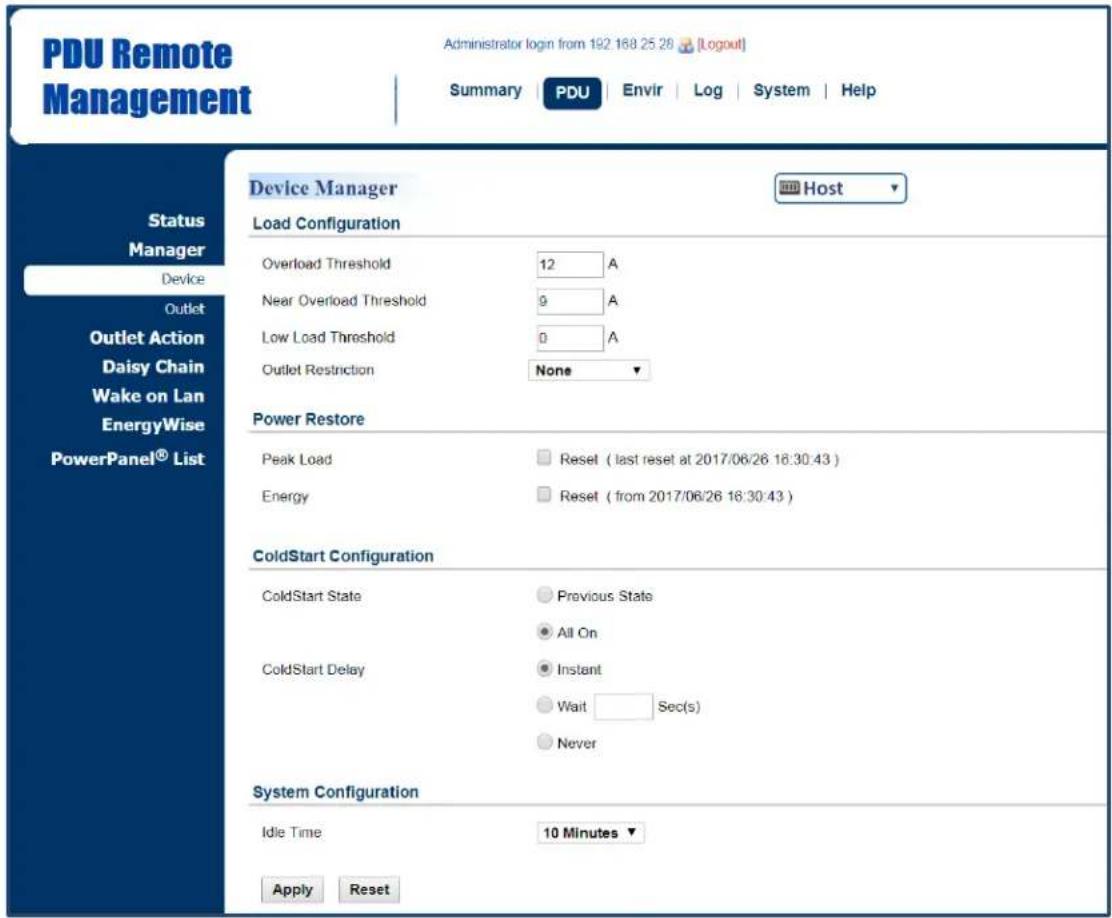Select the PDU tab

[572, 92]
